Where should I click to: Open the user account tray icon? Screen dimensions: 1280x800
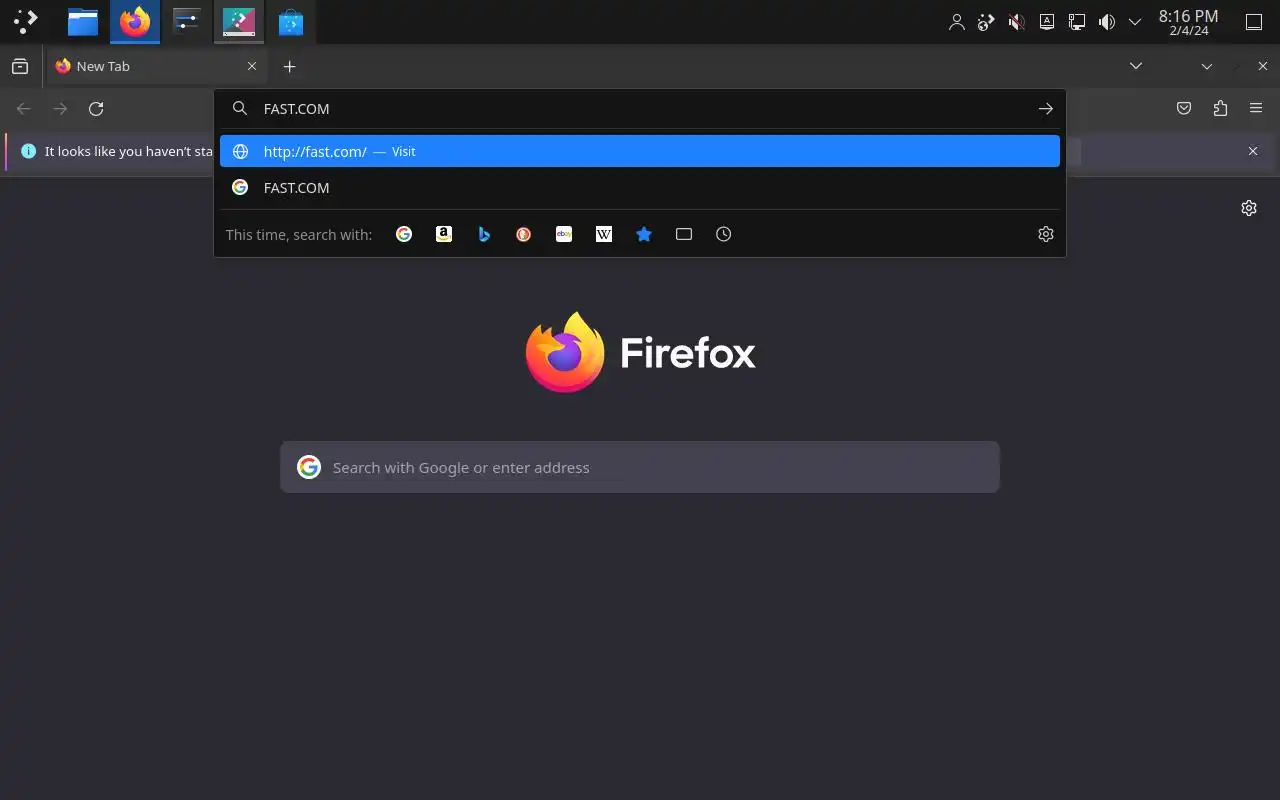[x=957, y=22]
